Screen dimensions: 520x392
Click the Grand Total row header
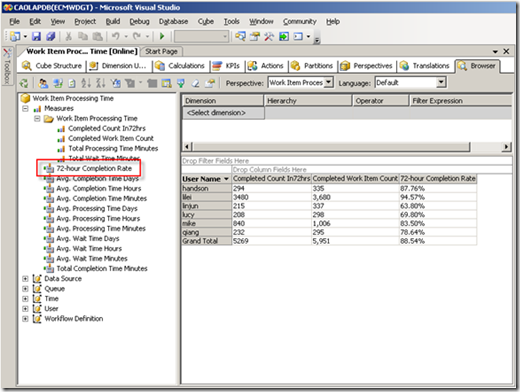coord(207,241)
